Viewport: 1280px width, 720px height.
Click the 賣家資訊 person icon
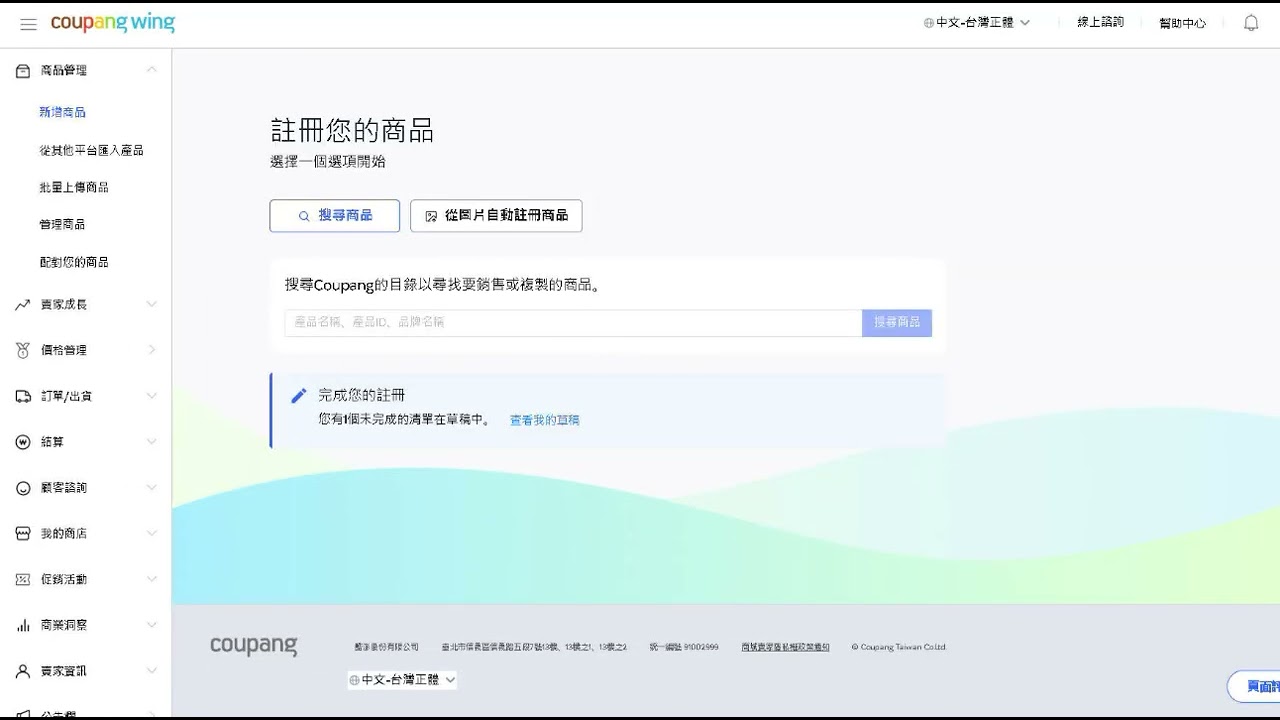(x=23, y=671)
